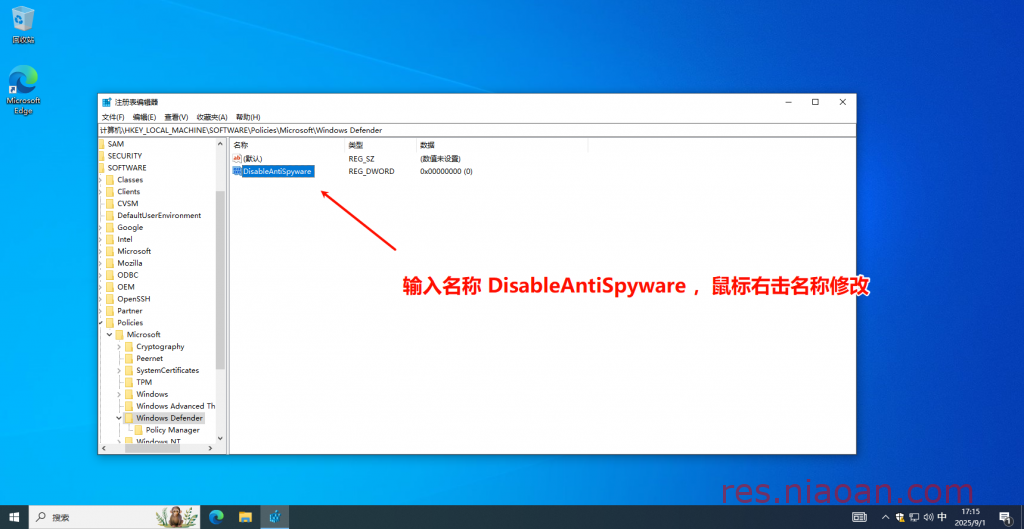Select the OpenSSH key
This screenshot has width=1024, height=529.
tap(134, 298)
